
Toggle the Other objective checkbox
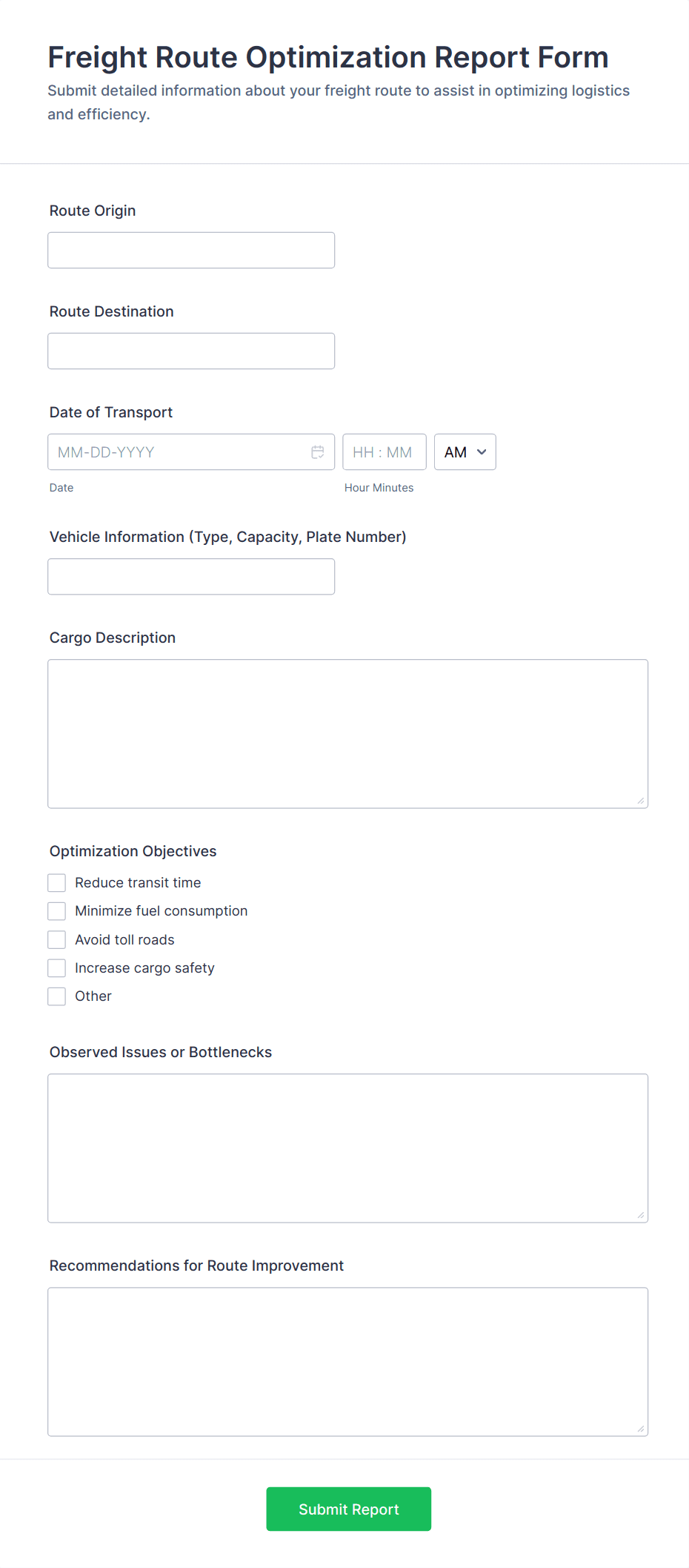(57, 996)
